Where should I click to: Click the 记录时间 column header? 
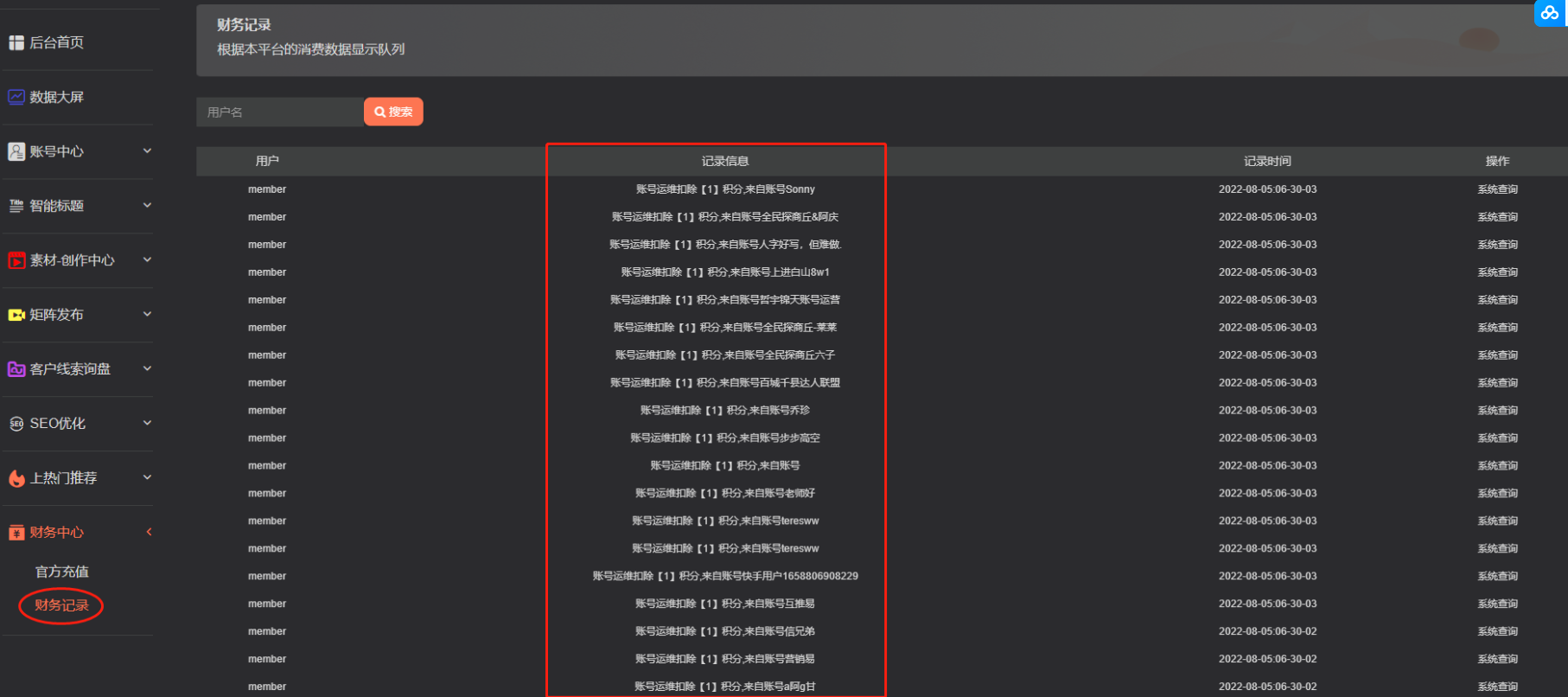[1267, 162]
